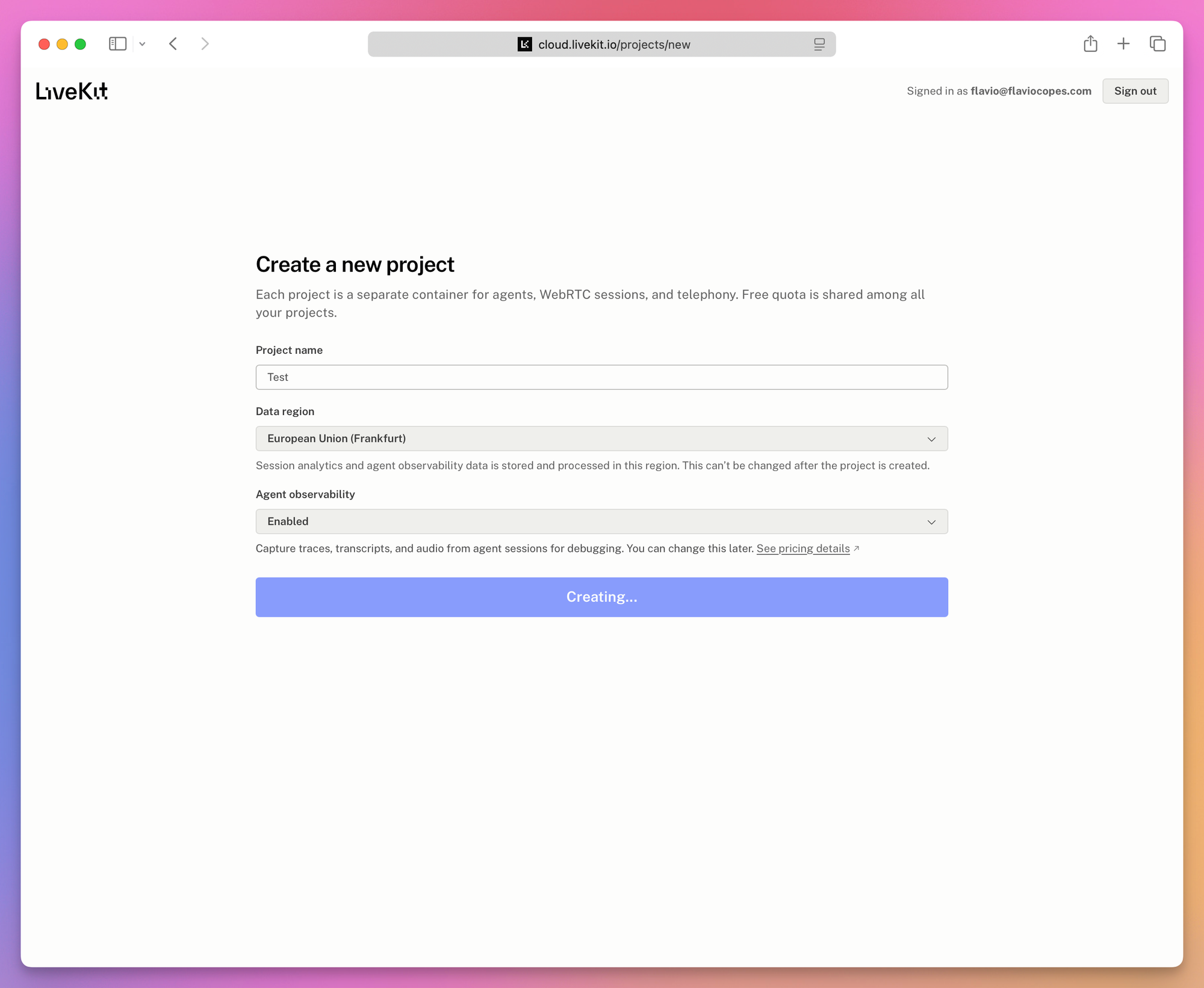Screen dimensions: 1204x988
Task: Show tab overview icon
Action: tap(1158, 43)
